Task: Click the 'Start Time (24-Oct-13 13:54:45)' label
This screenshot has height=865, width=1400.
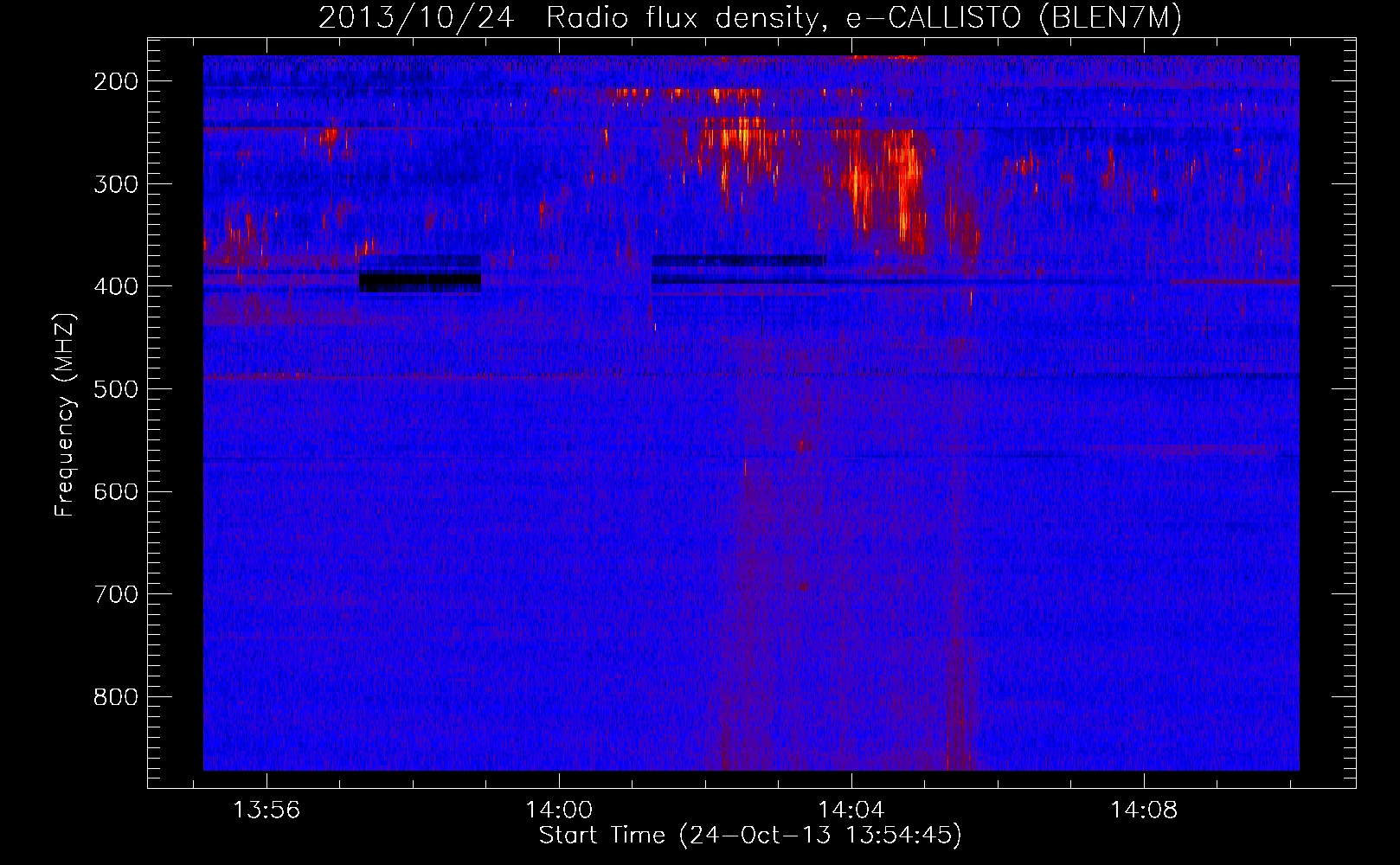Action: [750, 835]
